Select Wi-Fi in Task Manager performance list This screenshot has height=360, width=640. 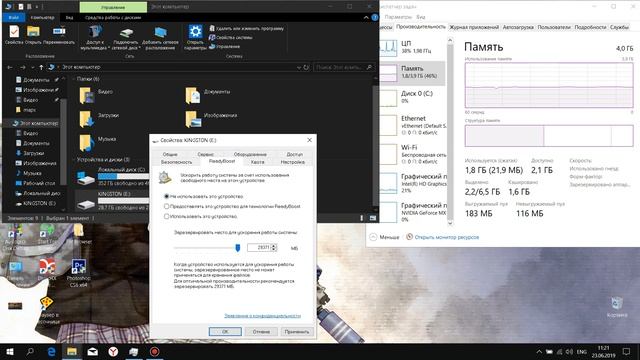point(412,154)
